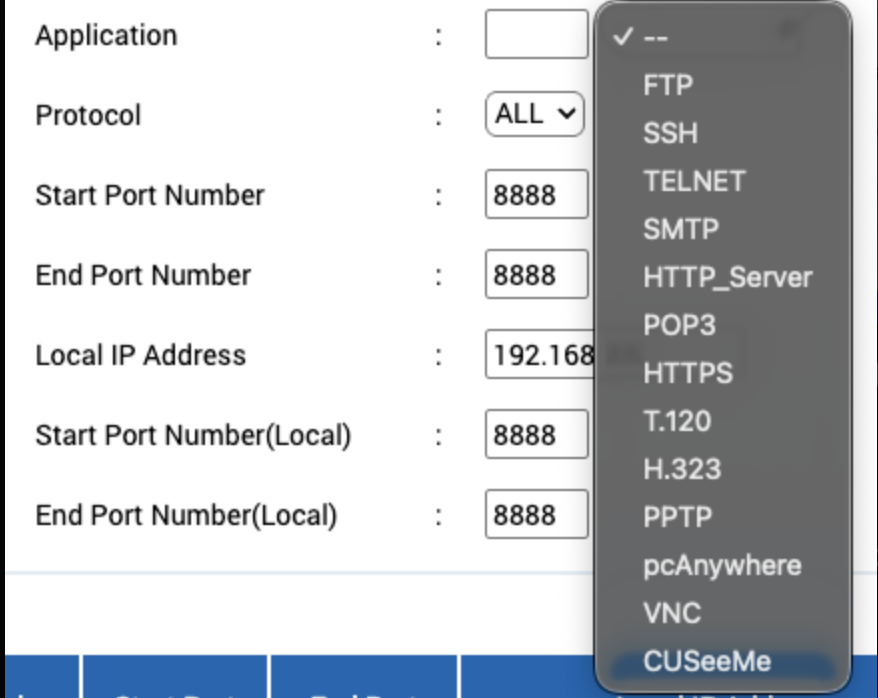The width and height of the screenshot is (878, 698).
Task: Pick the TELNET application option
Action: tap(694, 181)
